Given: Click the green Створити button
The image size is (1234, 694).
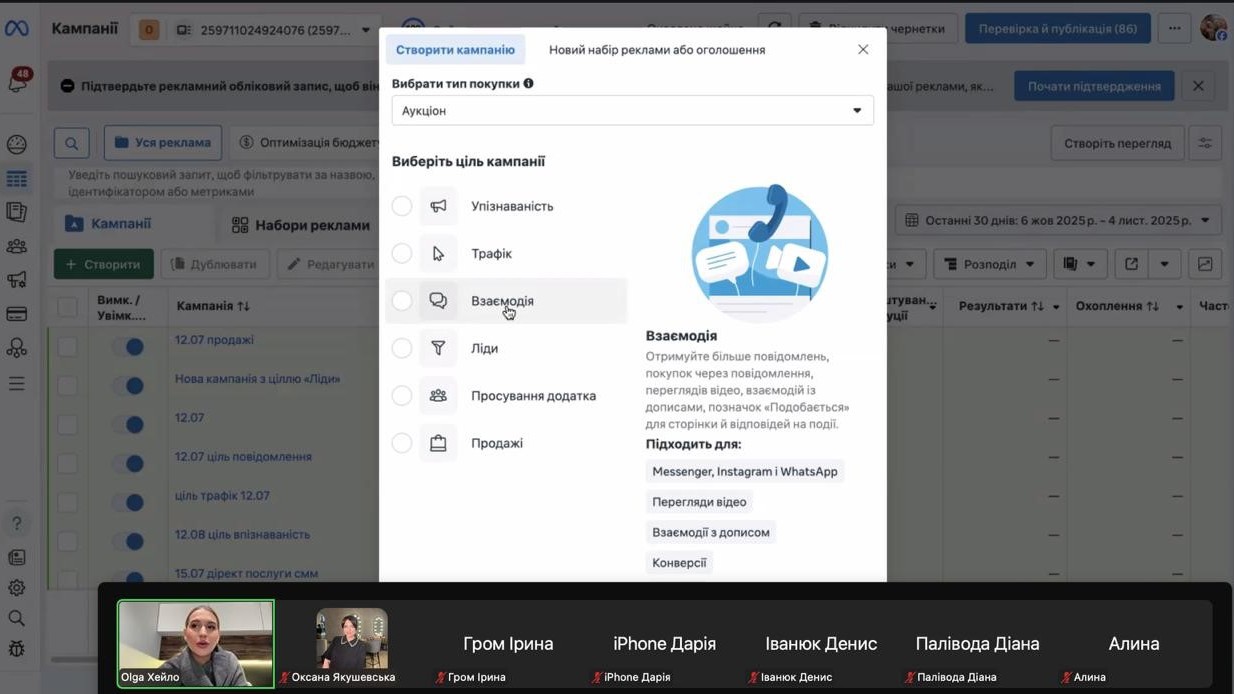Looking at the screenshot, I should (x=103, y=264).
